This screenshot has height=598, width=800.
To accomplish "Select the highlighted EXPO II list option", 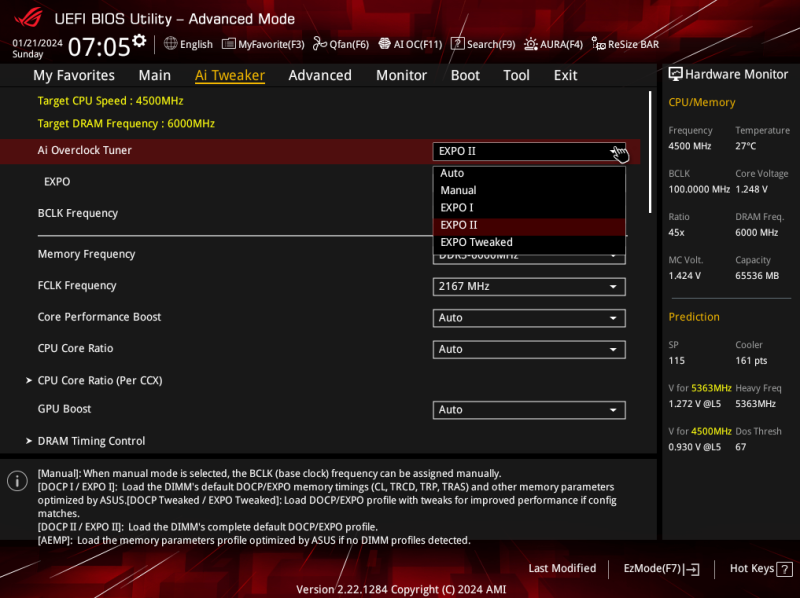I will [529, 225].
